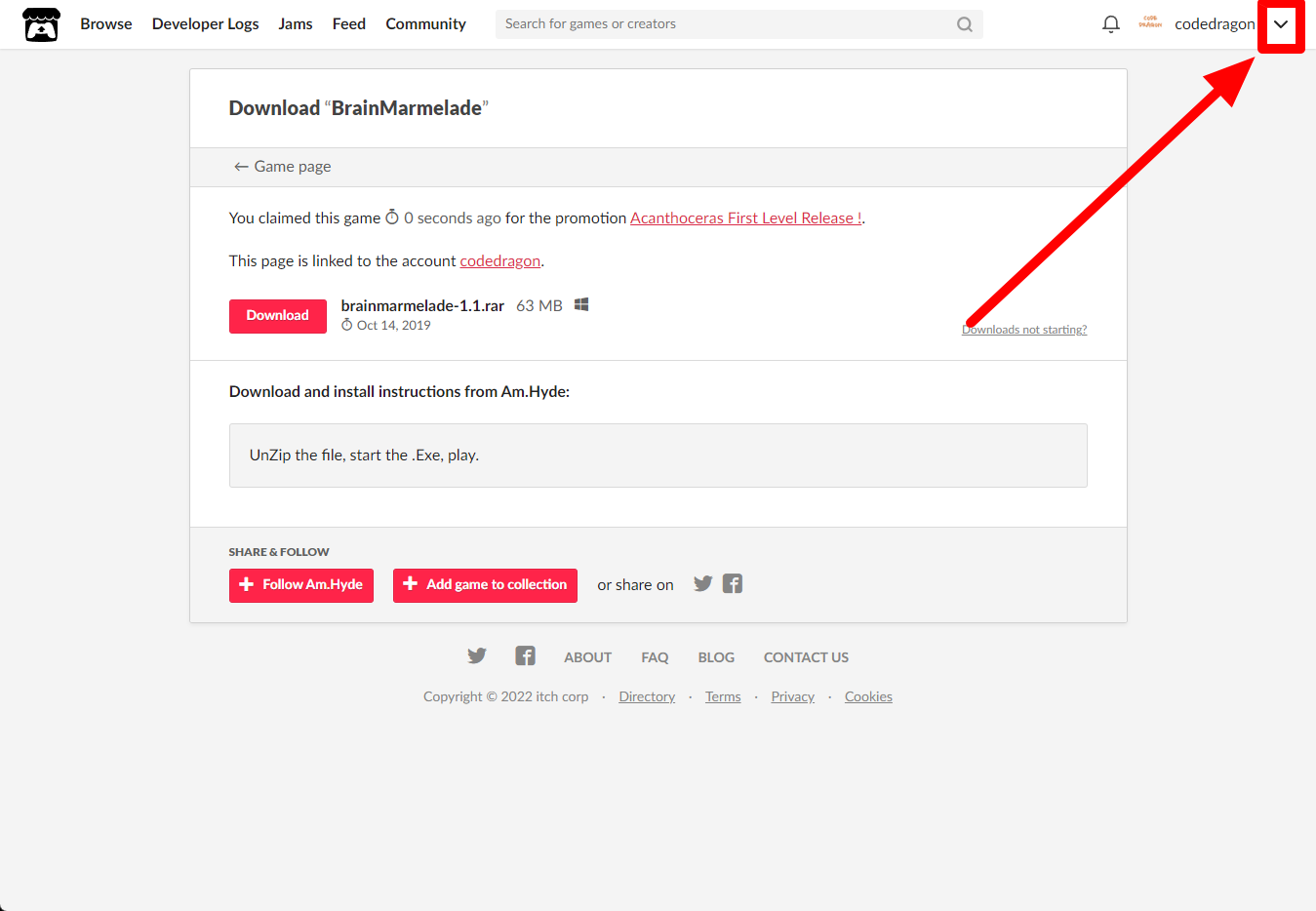Click the brainmarmelade-1.1.rar file name

click(422, 306)
